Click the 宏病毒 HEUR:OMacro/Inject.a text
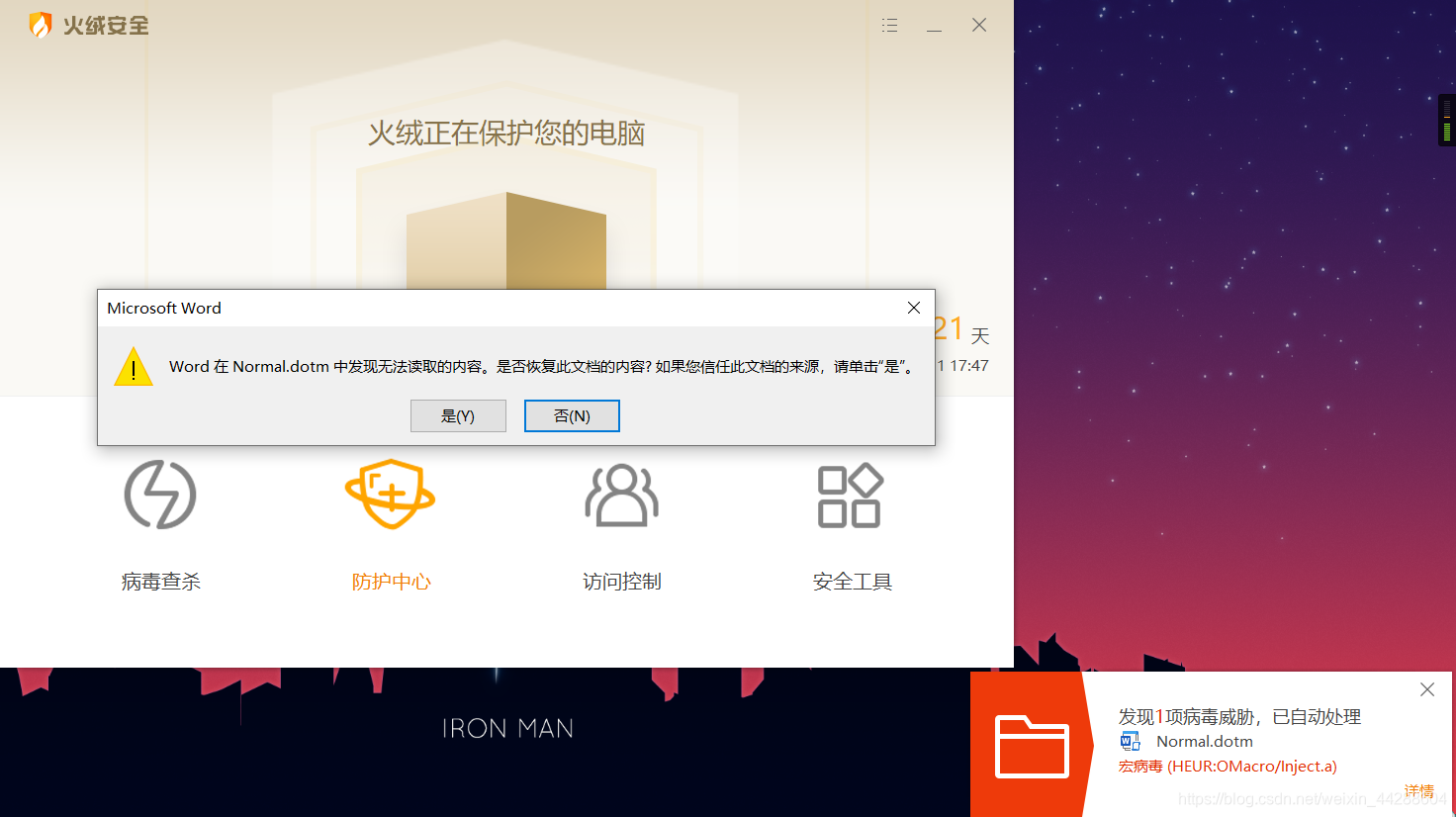1456x817 pixels. click(1228, 767)
